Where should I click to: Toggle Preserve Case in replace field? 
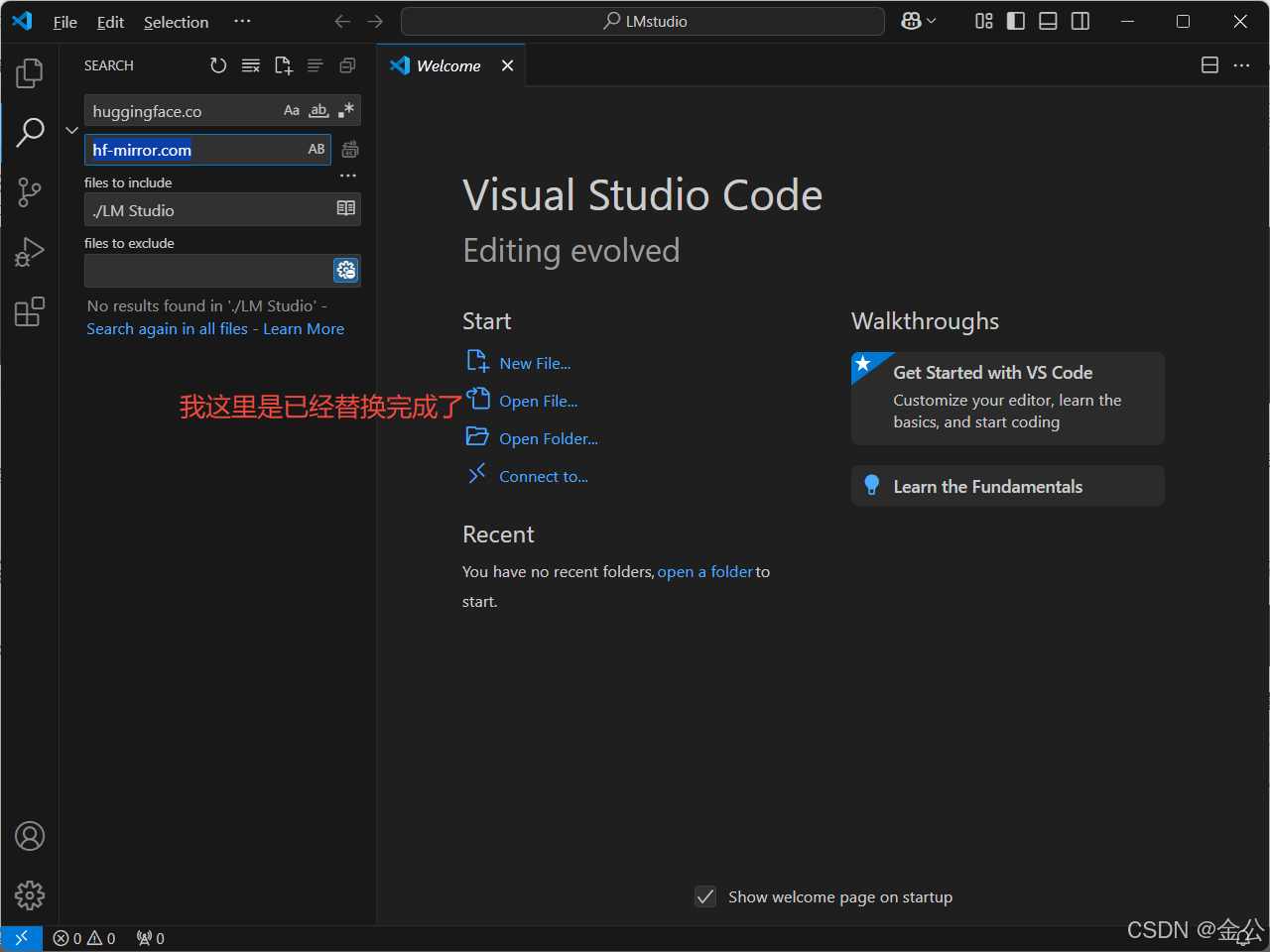tap(317, 150)
